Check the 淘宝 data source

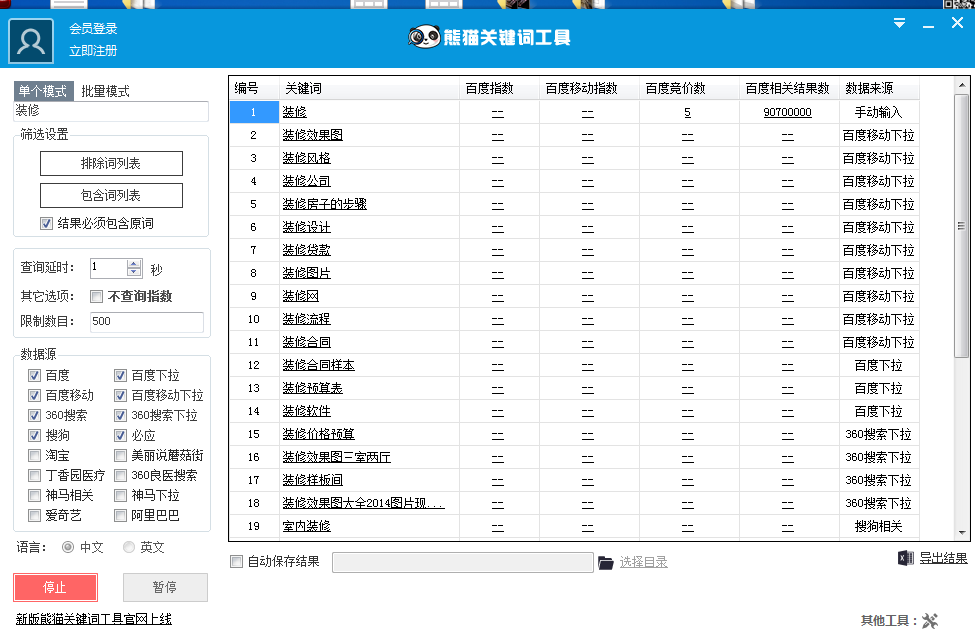click(34, 455)
